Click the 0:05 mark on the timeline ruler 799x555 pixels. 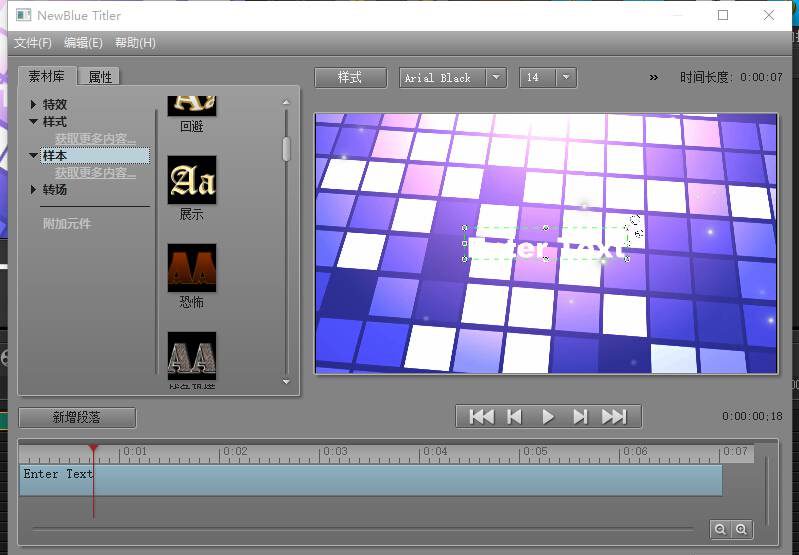click(535, 452)
